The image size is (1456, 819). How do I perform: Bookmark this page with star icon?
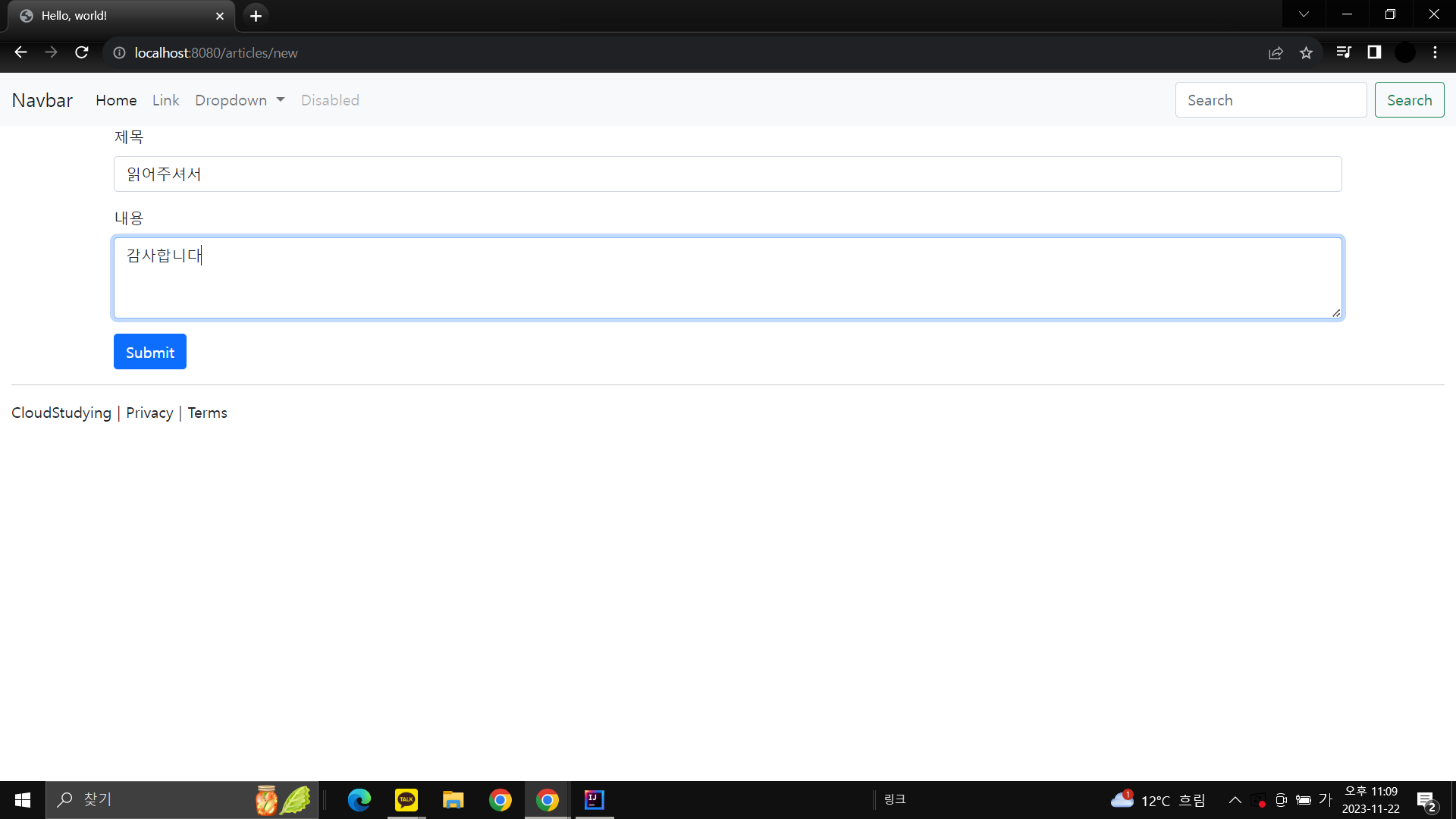click(x=1306, y=52)
